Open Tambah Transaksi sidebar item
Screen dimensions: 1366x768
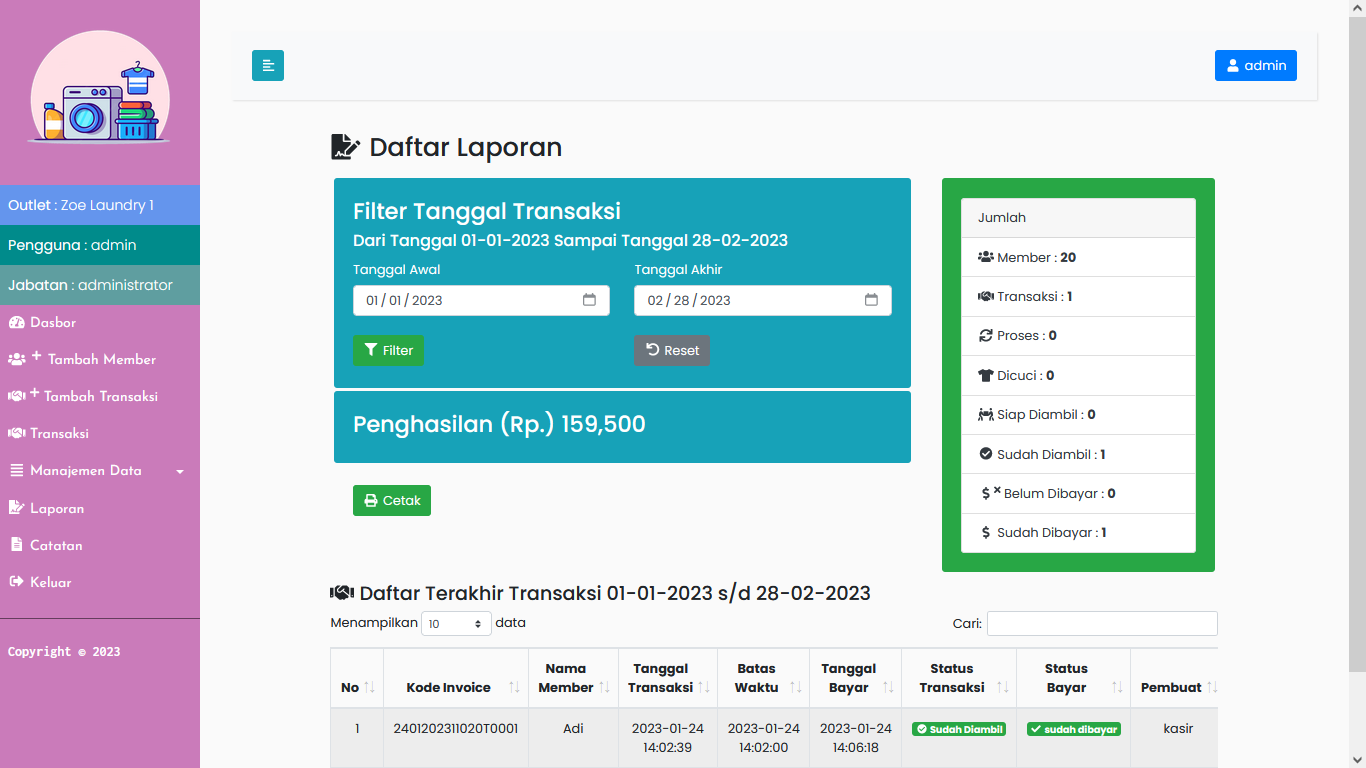point(100,396)
